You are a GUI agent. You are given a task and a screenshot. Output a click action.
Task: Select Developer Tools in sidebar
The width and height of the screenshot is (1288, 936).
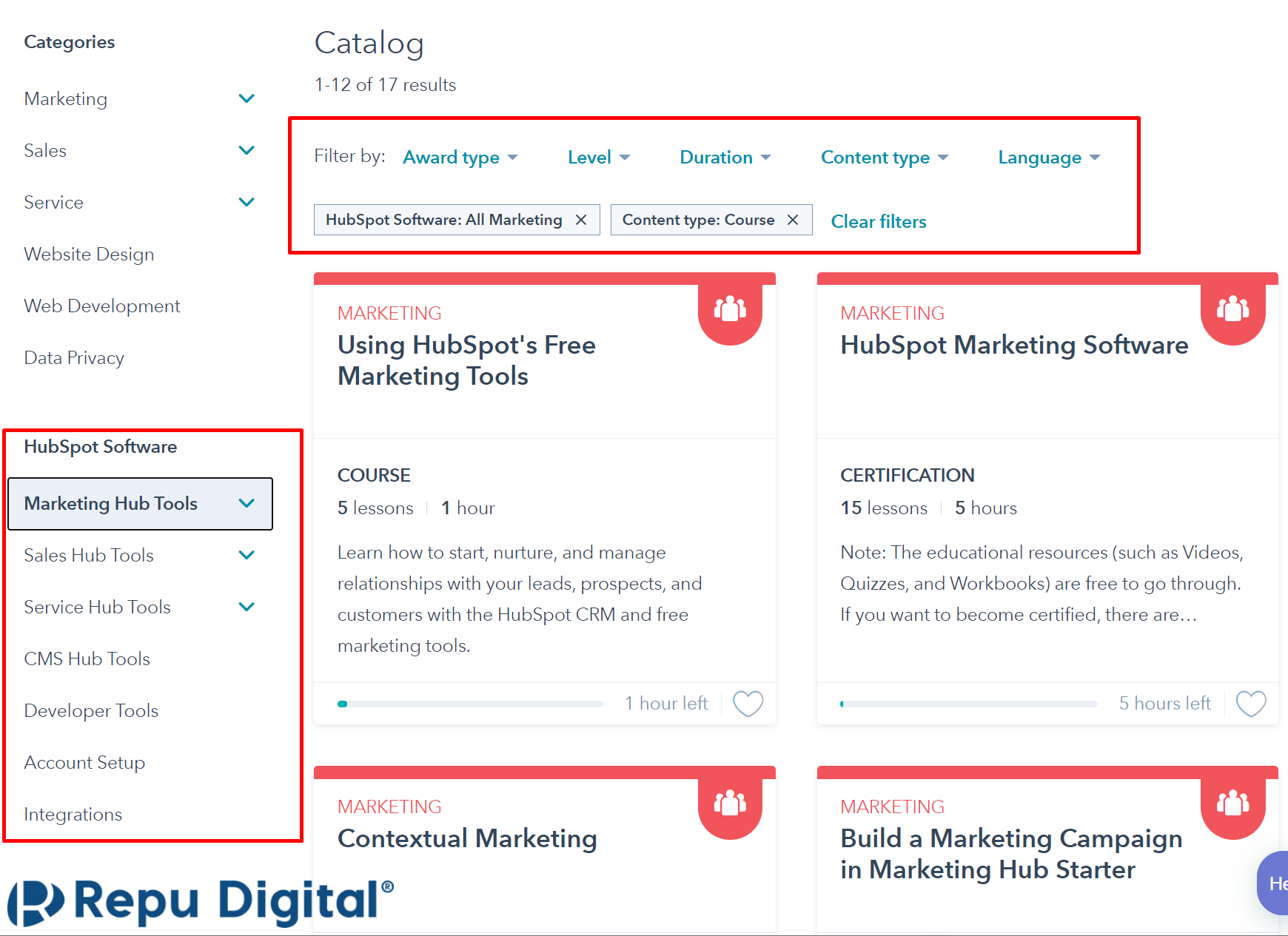(91, 711)
